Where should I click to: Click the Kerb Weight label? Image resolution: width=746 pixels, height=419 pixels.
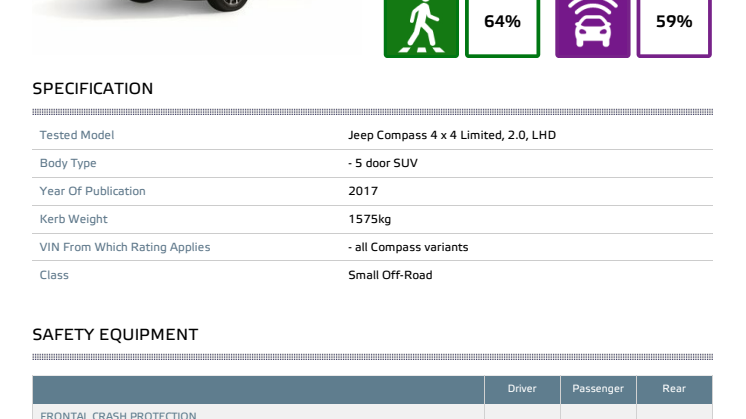pyautogui.click(x=73, y=219)
